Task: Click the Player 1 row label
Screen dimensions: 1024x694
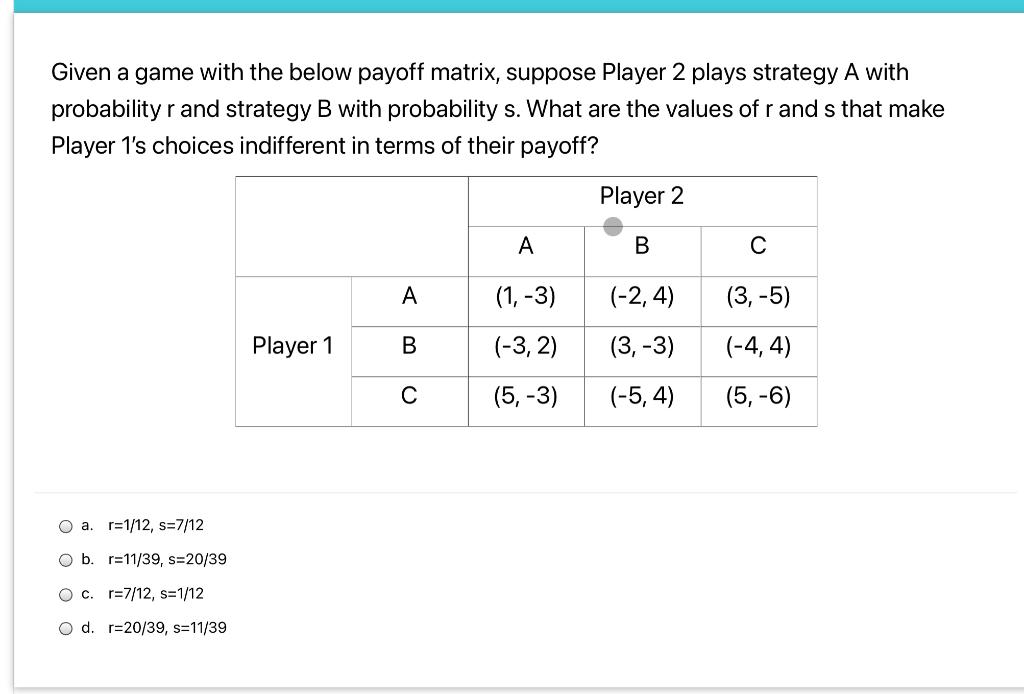Action: click(x=292, y=346)
